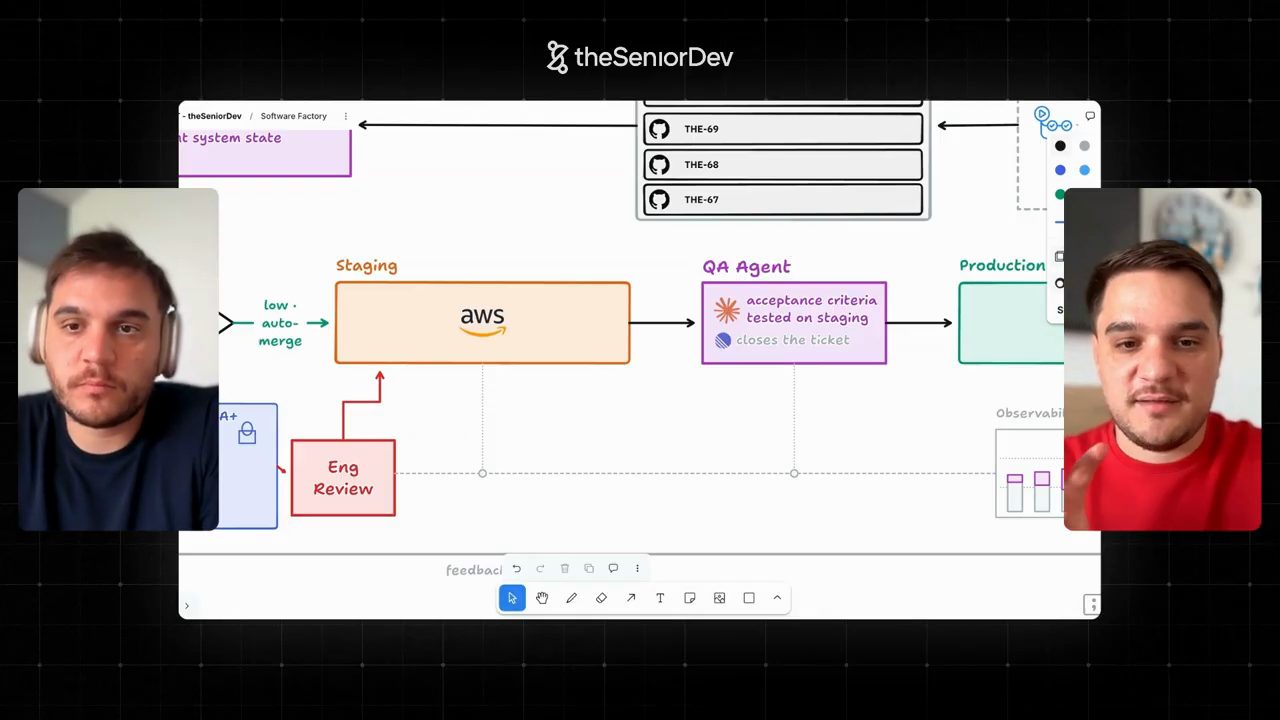Select the pointer/select tool

tap(512, 598)
